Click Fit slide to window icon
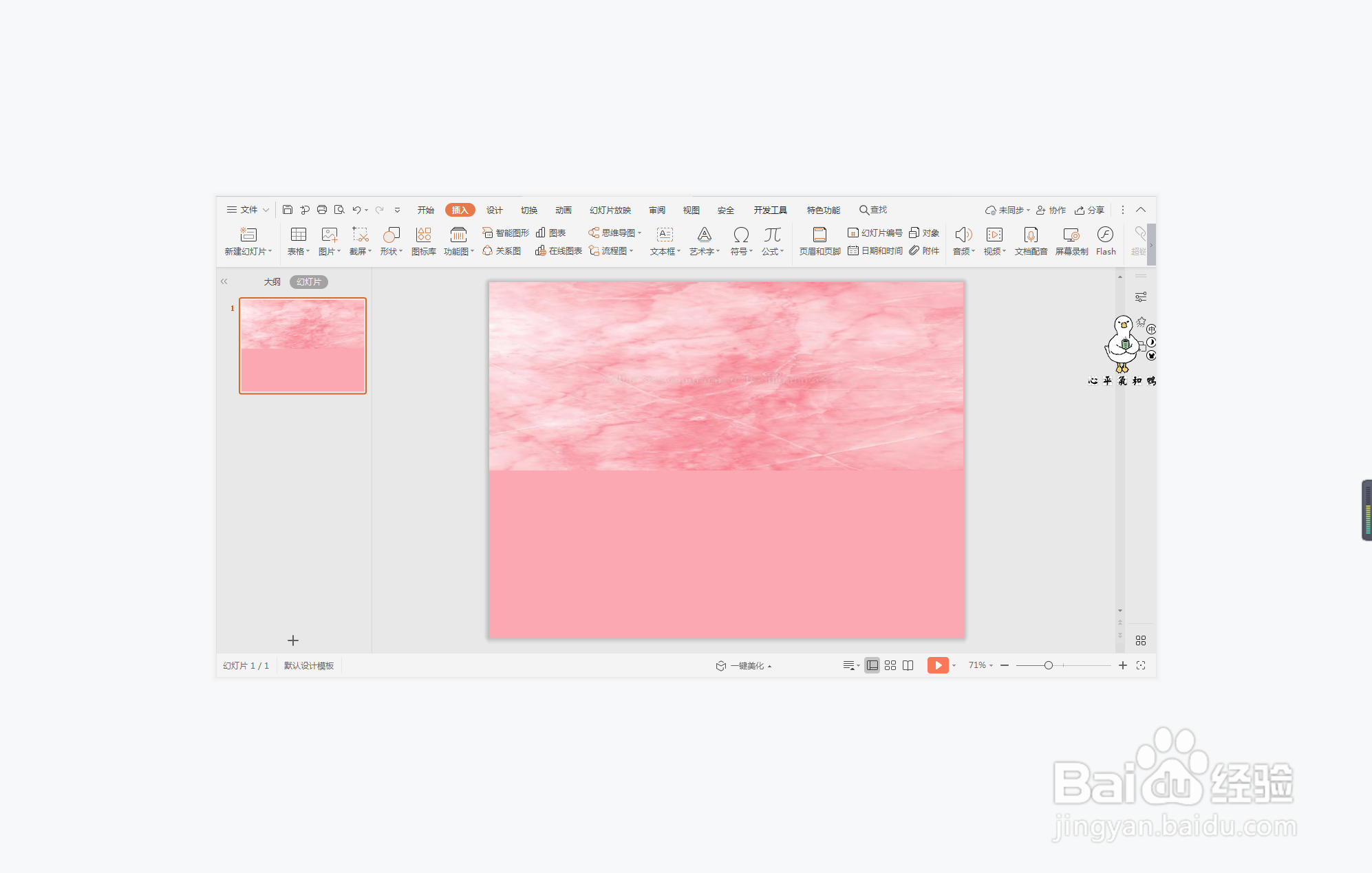1372x873 pixels. pos(1141,665)
